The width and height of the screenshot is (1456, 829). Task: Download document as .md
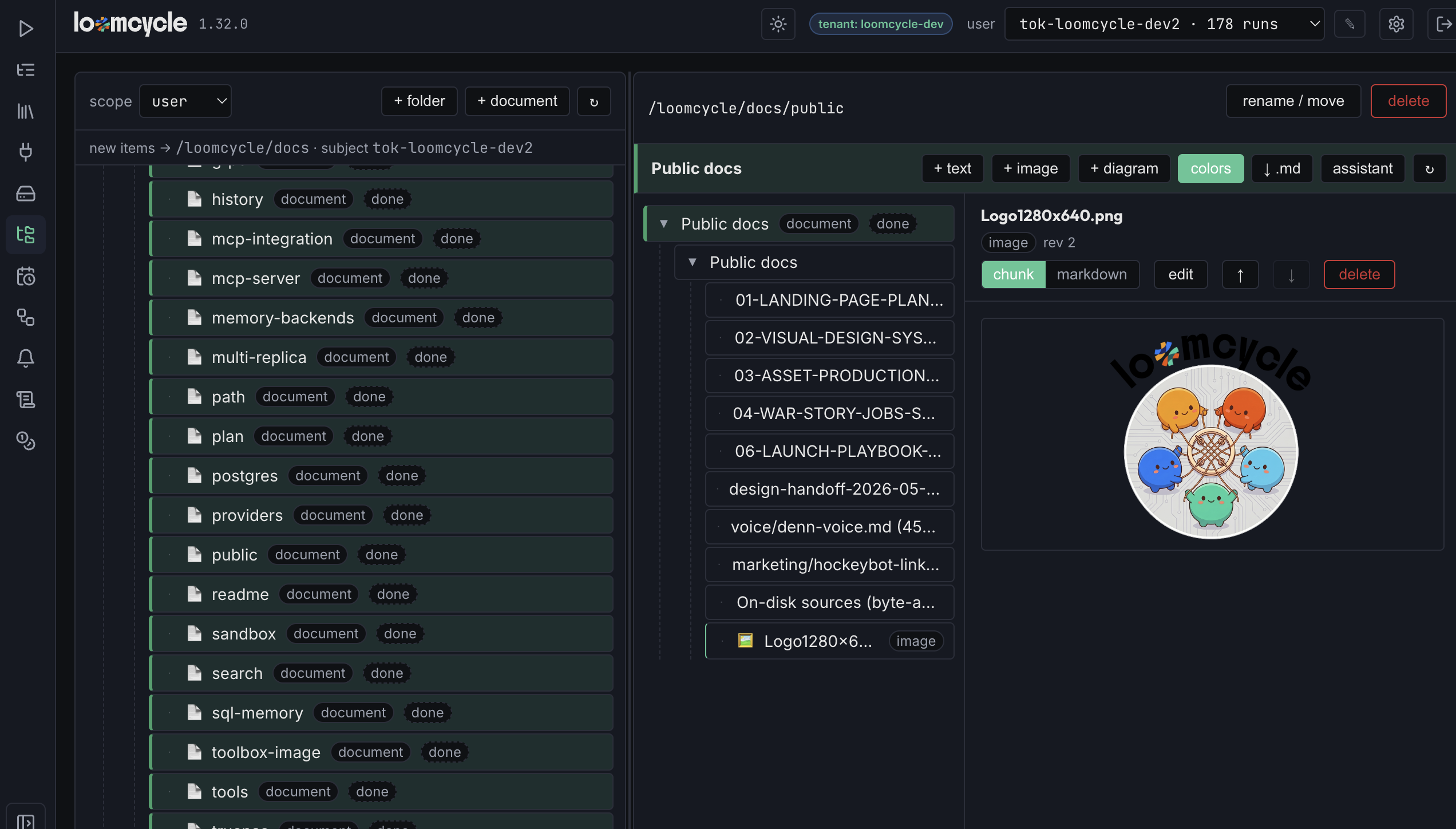click(x=1282, y=168)
